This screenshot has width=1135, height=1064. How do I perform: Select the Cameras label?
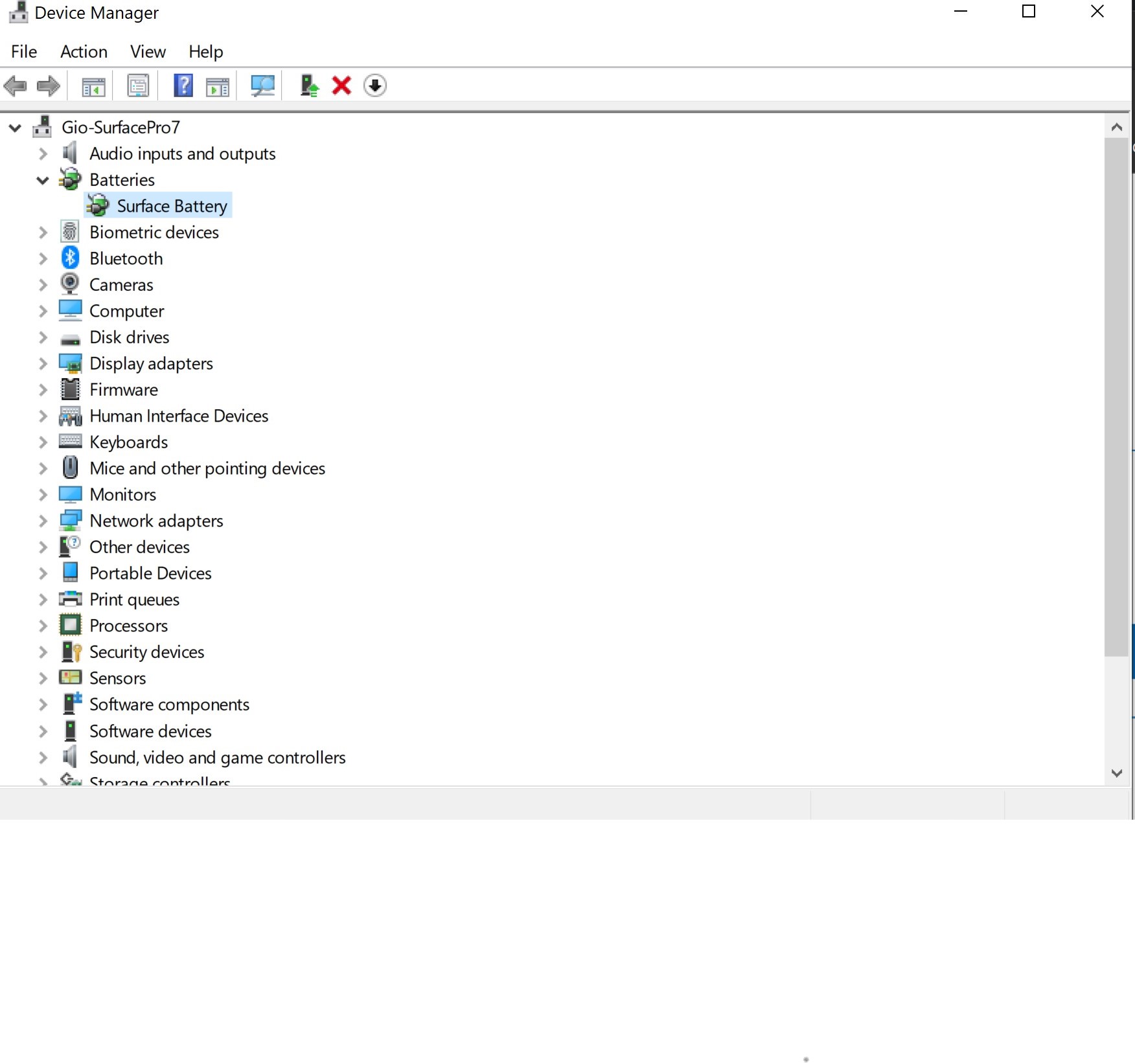click(121, 284)
